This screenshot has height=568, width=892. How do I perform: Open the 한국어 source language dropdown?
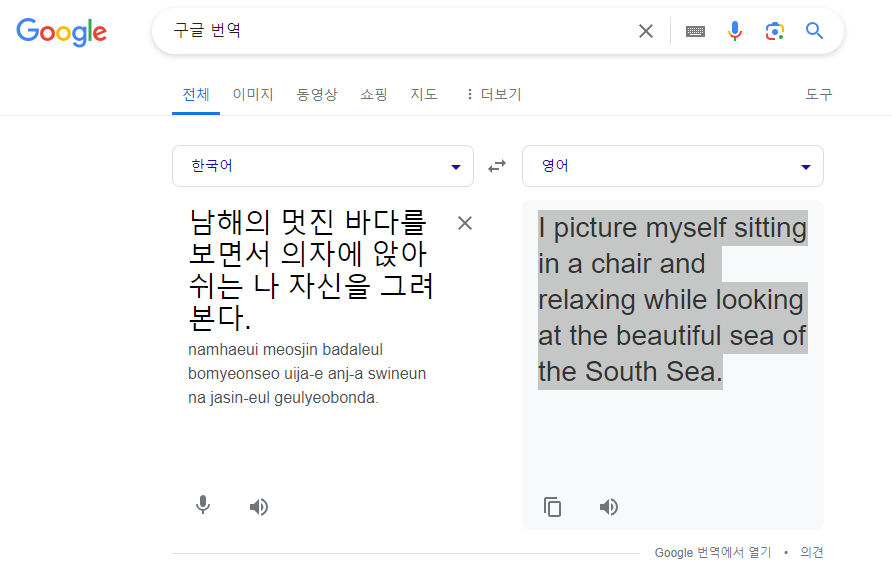[x=322, y=166]
